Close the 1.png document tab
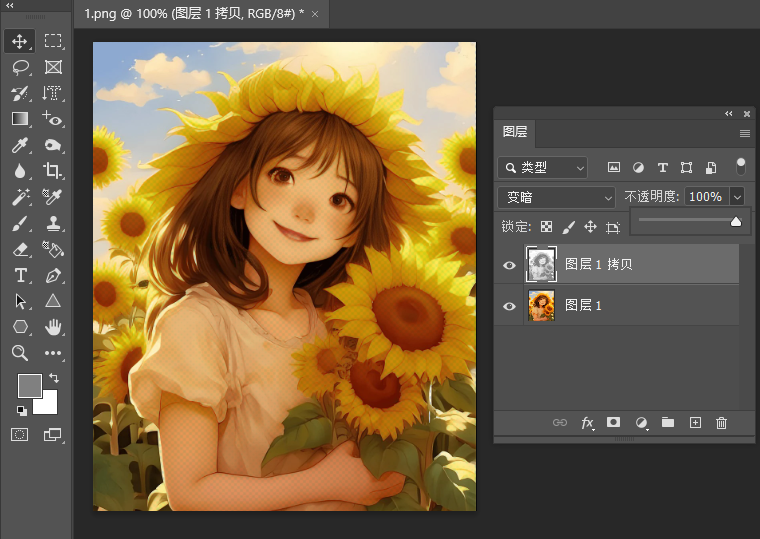This screenshot has width=760, height=539. [315, 14]
